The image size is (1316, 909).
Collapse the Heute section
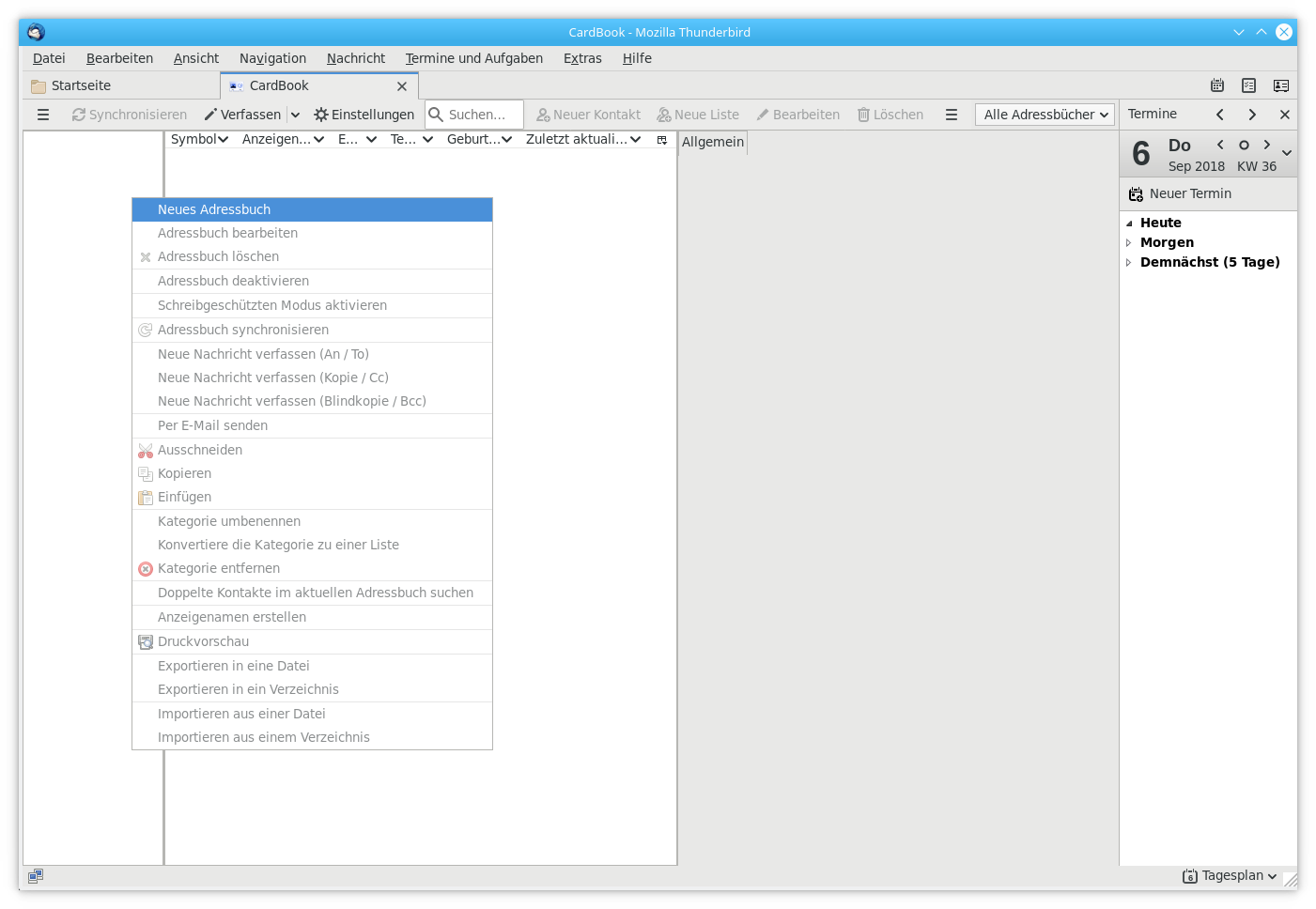(x=1129, y=223)
